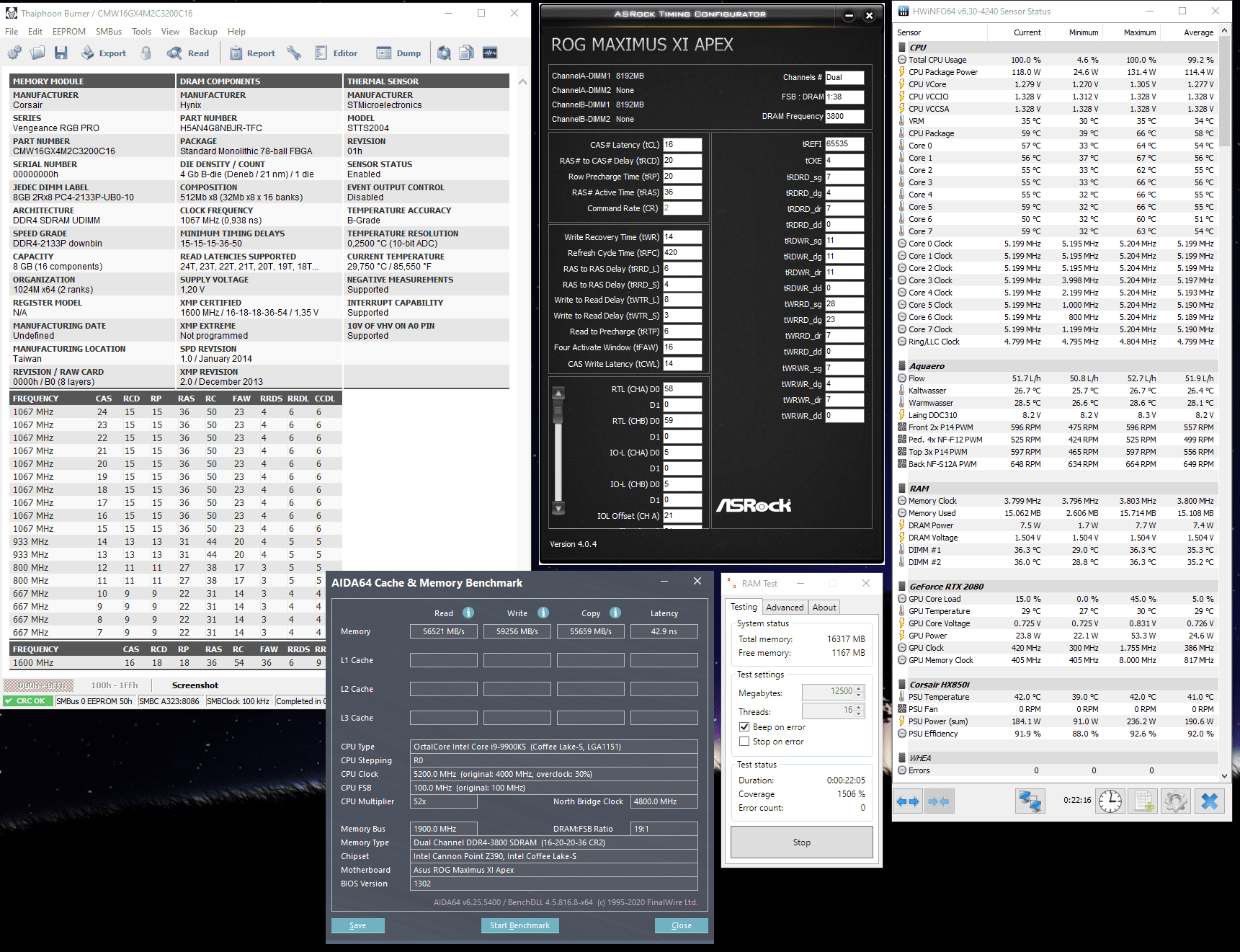Click the Export toolbar button

tap(103, 53)
